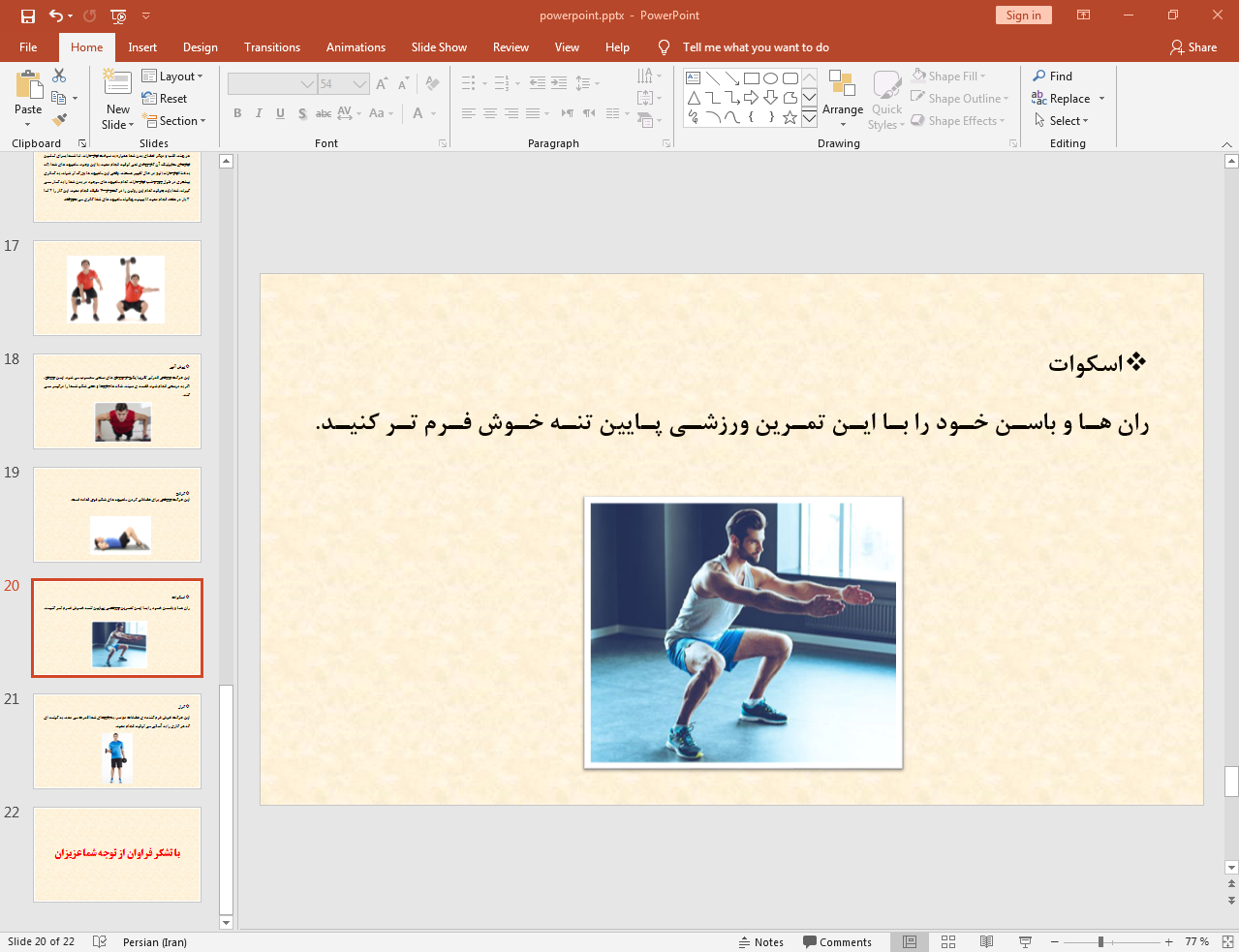The height and width of the screenshot is (952, 1239).
Task: Toggle Italic formatting
Action: click(259, 113)
